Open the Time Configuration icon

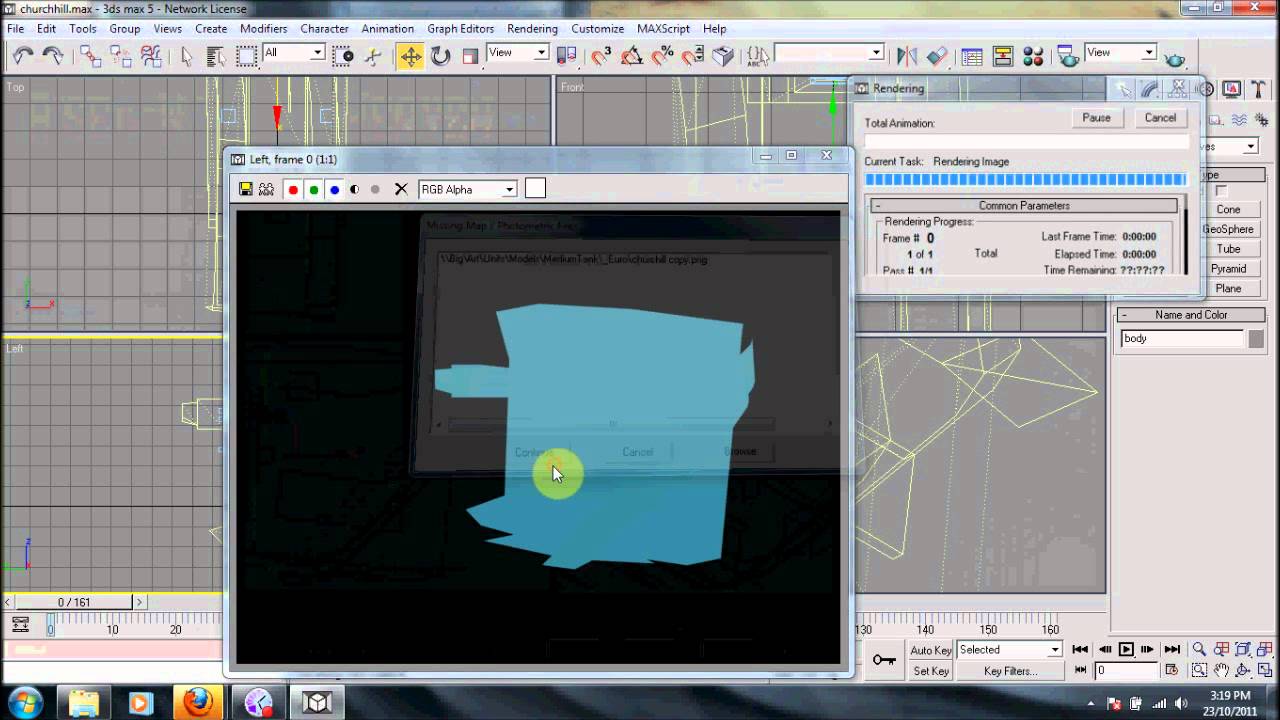[x=1172, y=671]
